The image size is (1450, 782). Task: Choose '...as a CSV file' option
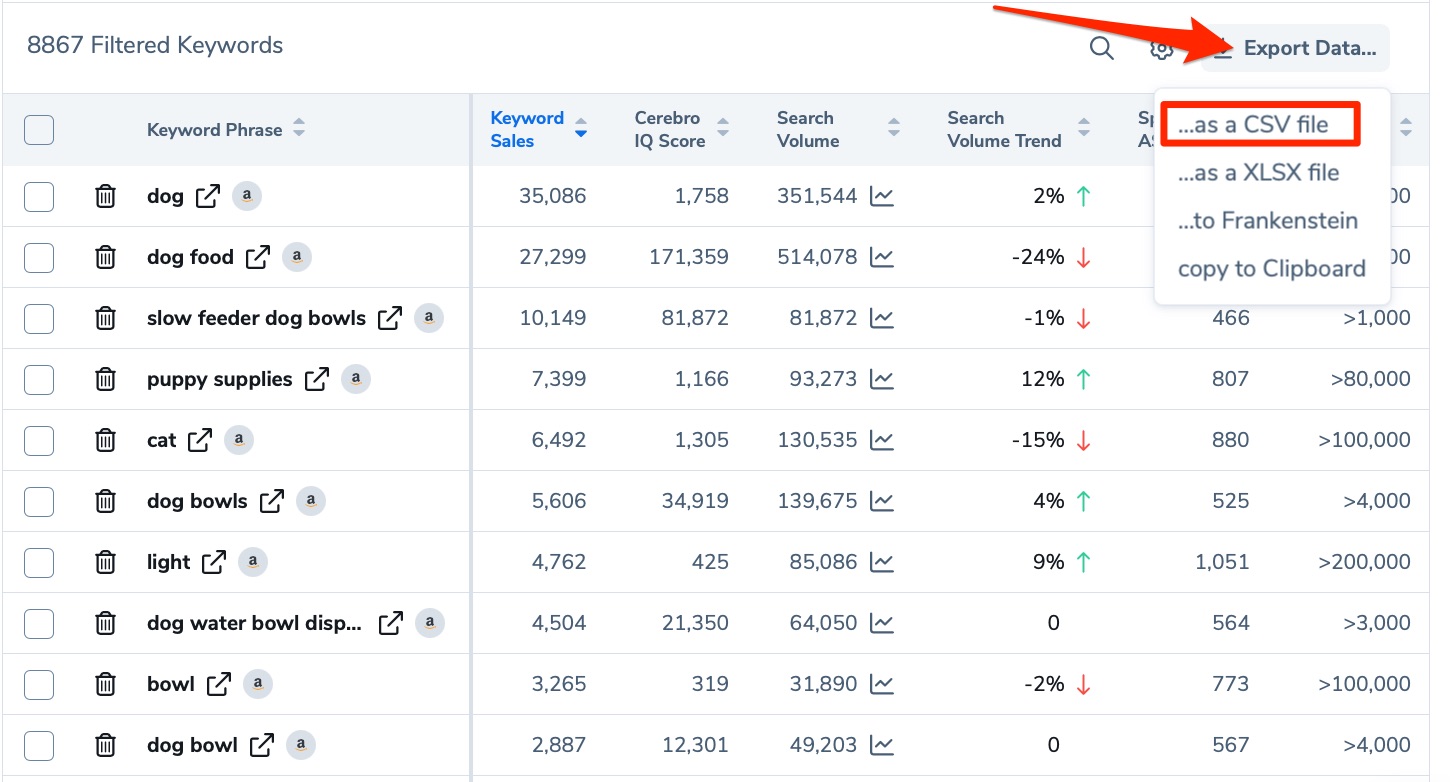[1258, 125]
